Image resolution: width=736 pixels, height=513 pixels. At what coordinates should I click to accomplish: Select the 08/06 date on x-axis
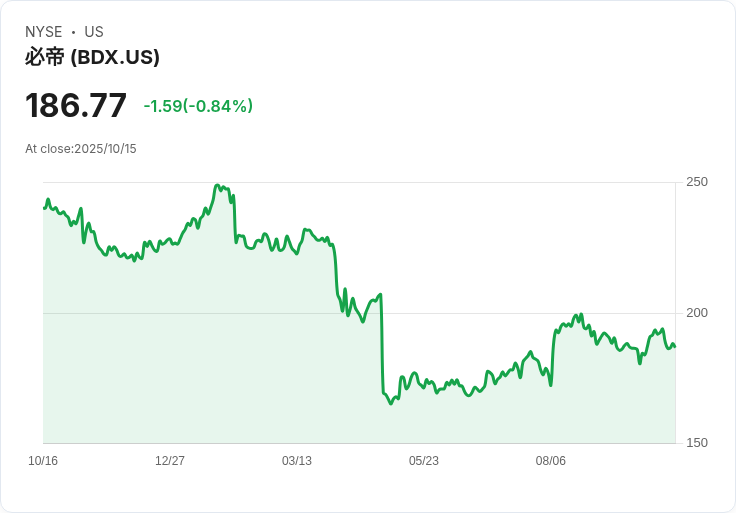tap(551, 461)
